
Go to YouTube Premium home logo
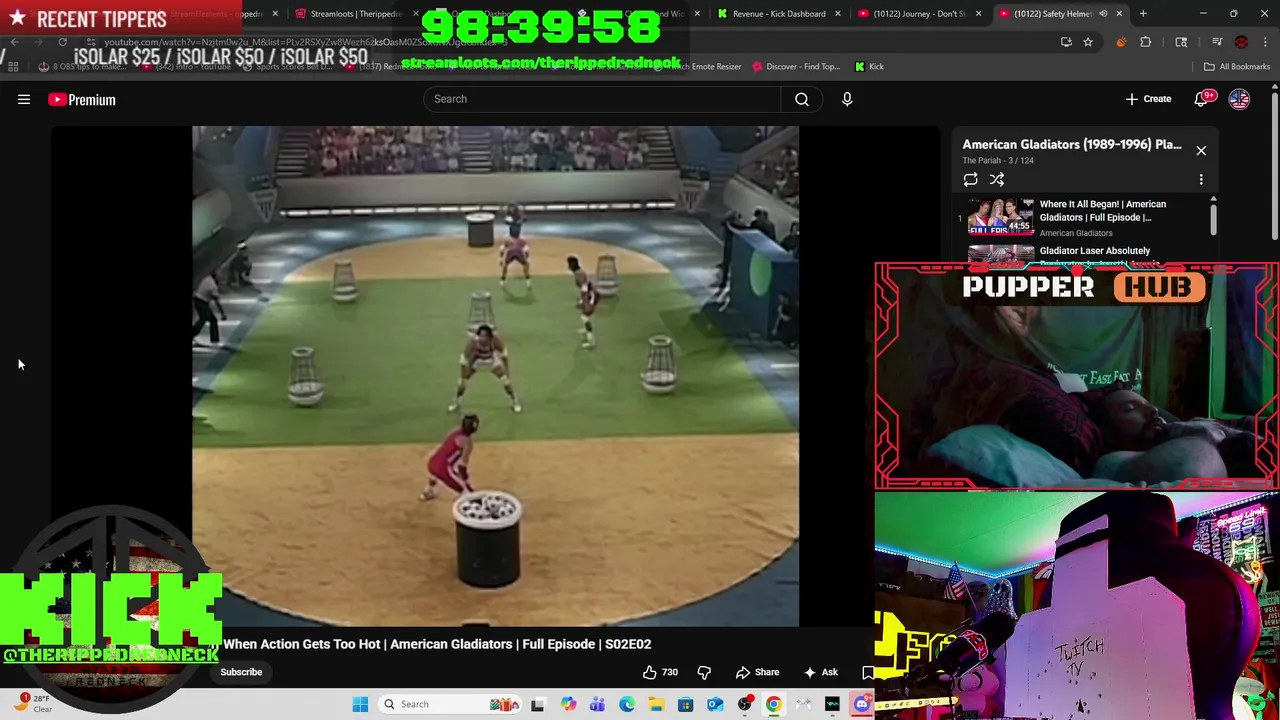pyautogui.click(x=82, y=99)
